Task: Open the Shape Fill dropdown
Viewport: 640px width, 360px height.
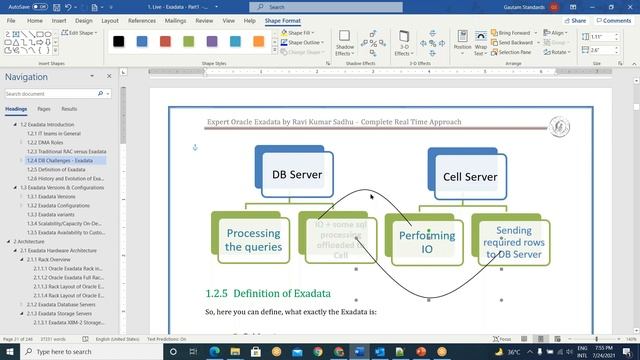Action: tap(298, 33)
